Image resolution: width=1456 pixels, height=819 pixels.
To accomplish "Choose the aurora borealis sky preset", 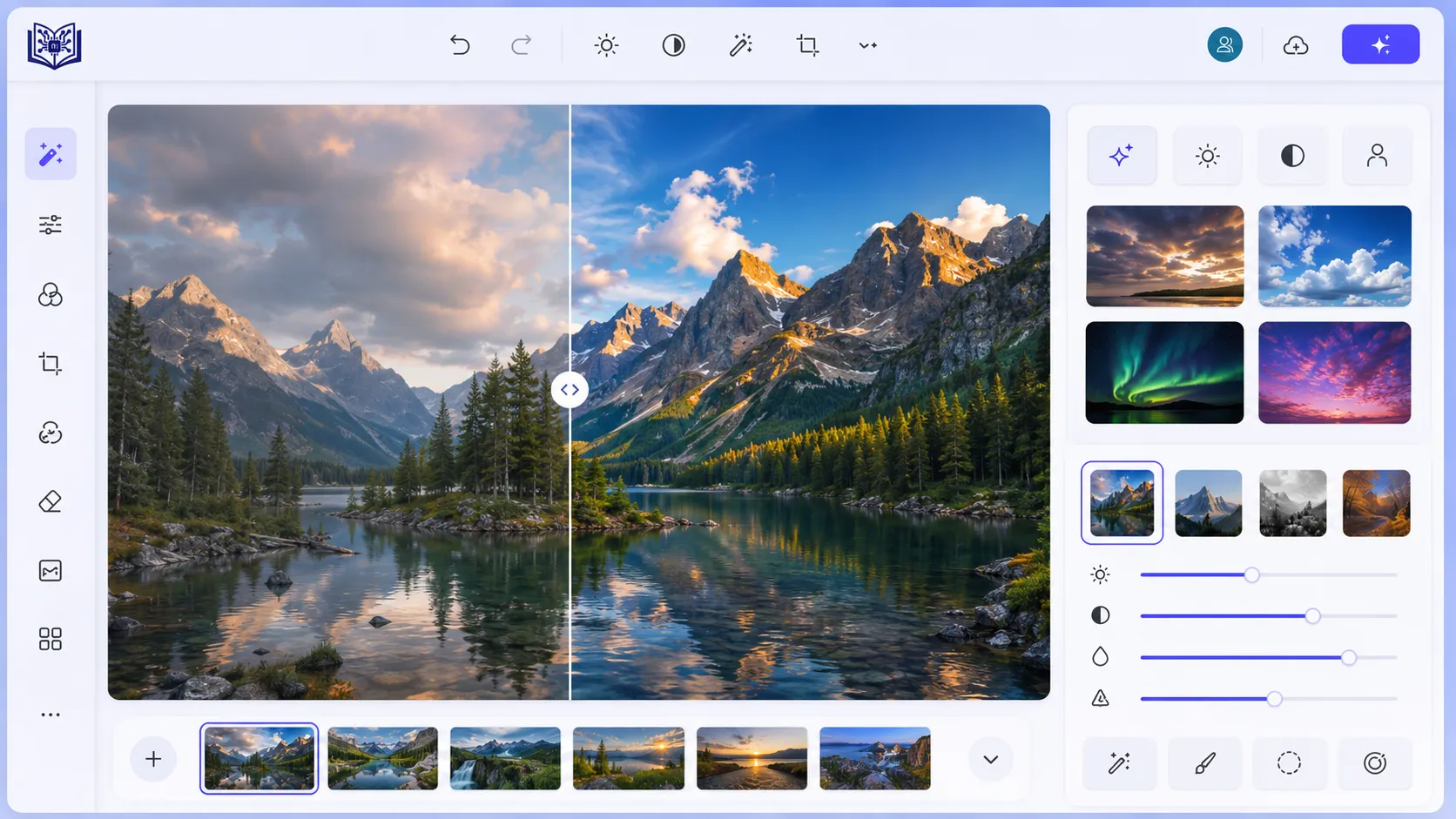I will [1165, 373].
